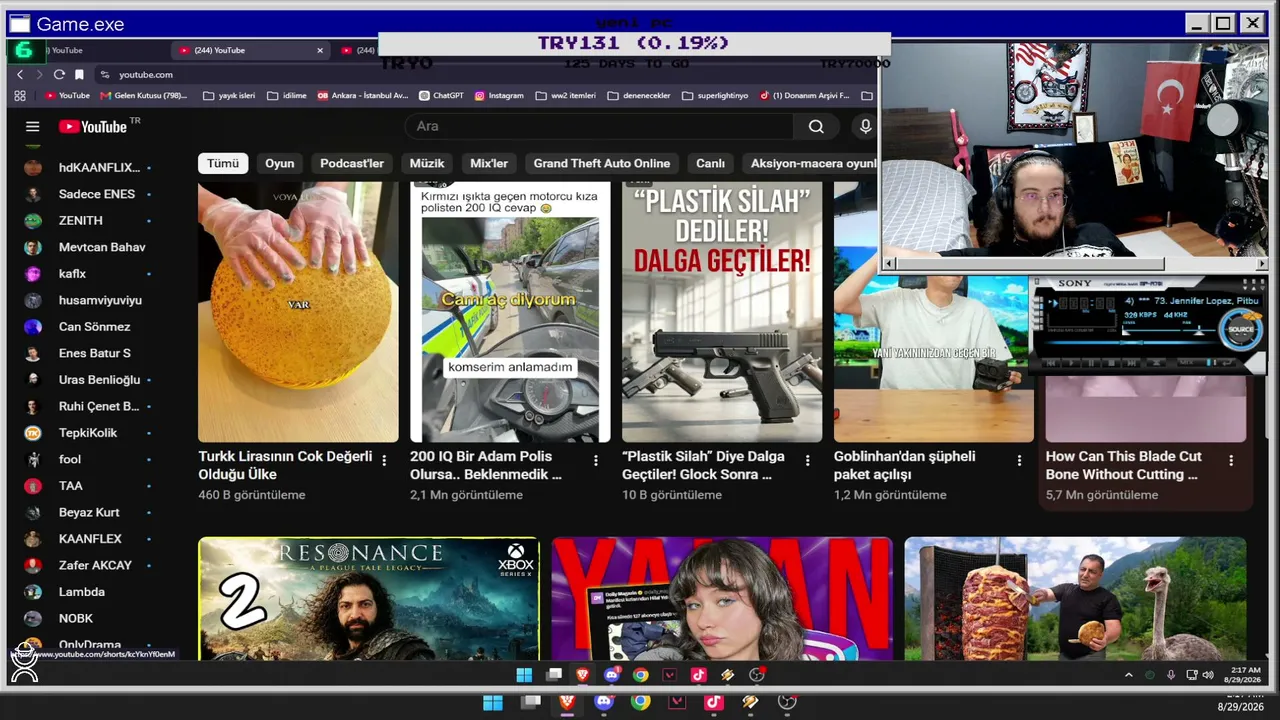Reload the youtube.com page
1280x720 pixels.
(x=59, y=75)
